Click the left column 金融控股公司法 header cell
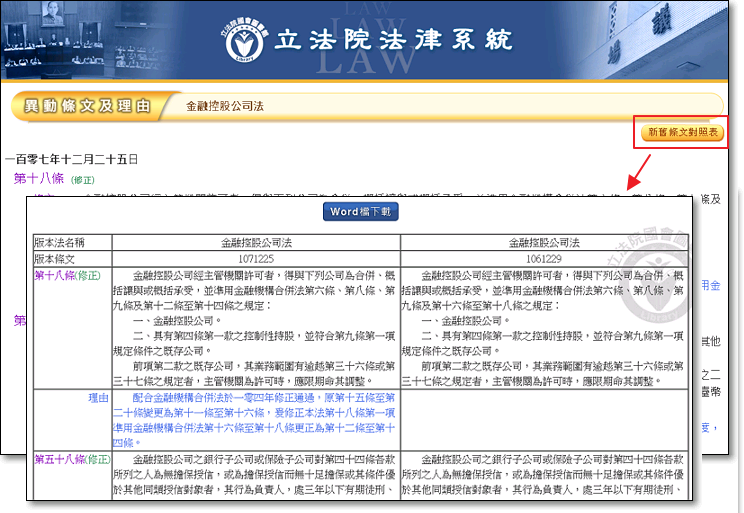 pyautogui.click(x=255, y=242)
